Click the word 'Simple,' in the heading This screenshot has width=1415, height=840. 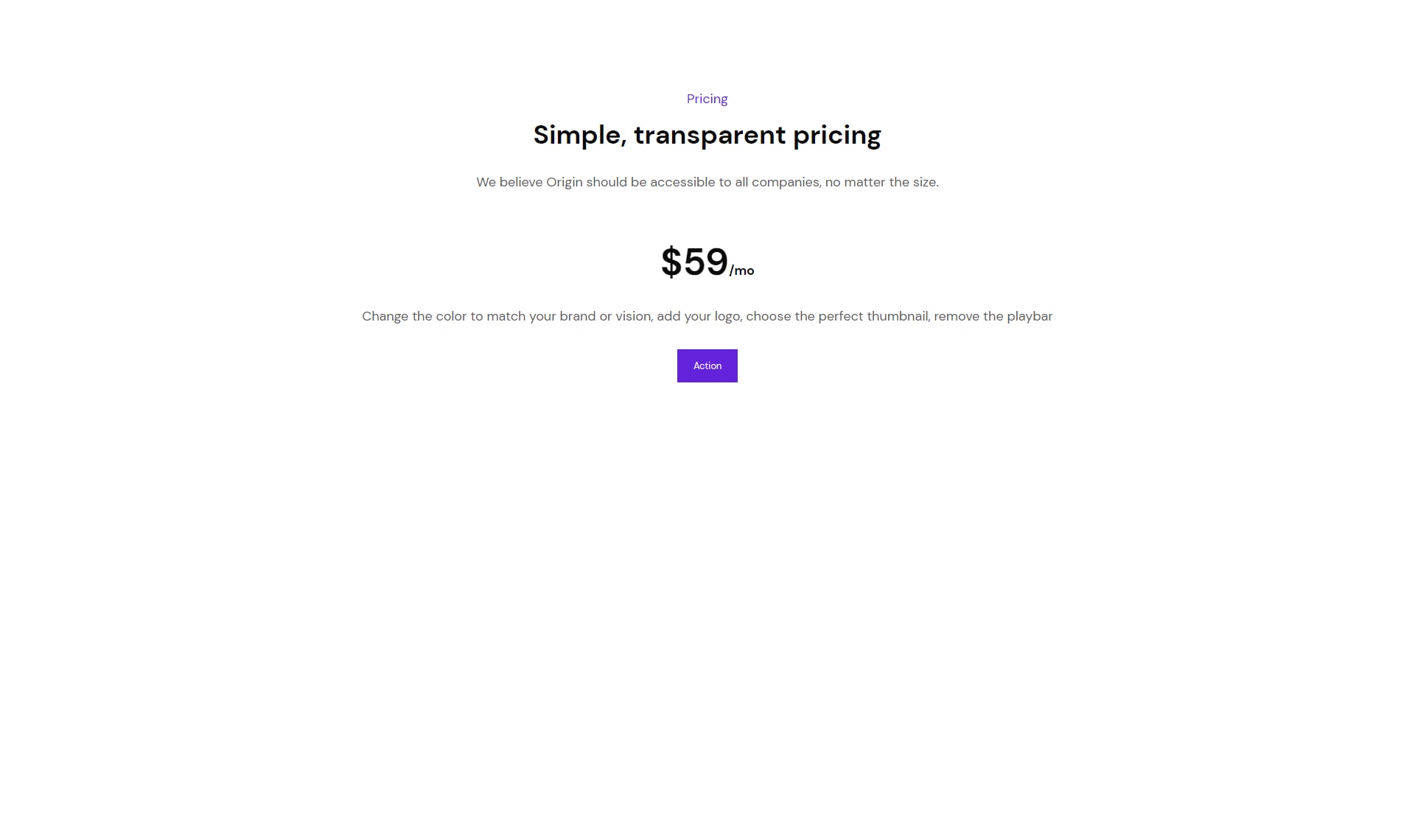point(580,135)
